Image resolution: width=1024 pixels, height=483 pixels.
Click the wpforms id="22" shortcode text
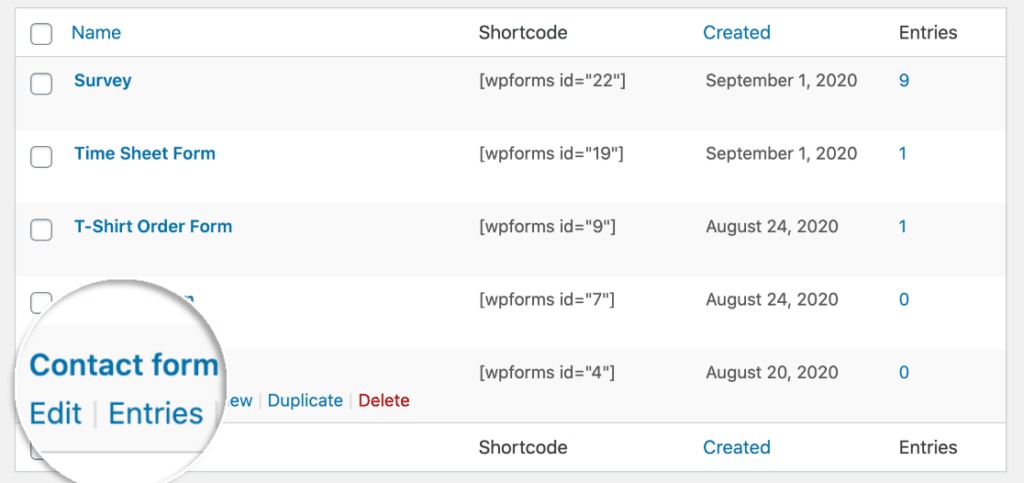click(552, 81)
